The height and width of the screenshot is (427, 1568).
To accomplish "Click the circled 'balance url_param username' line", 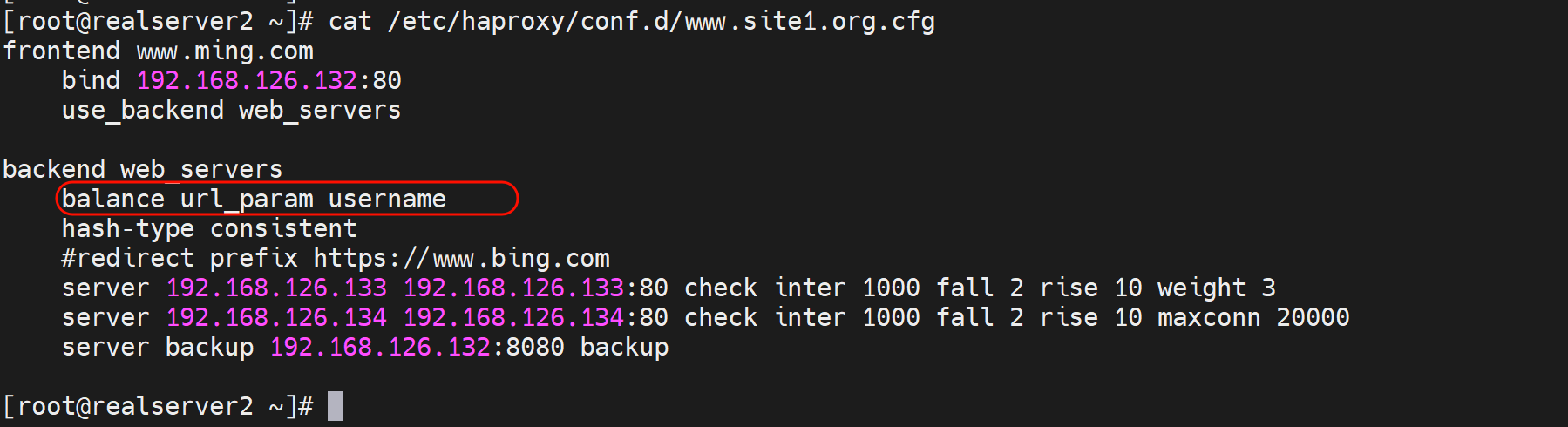I will point(254,199).
